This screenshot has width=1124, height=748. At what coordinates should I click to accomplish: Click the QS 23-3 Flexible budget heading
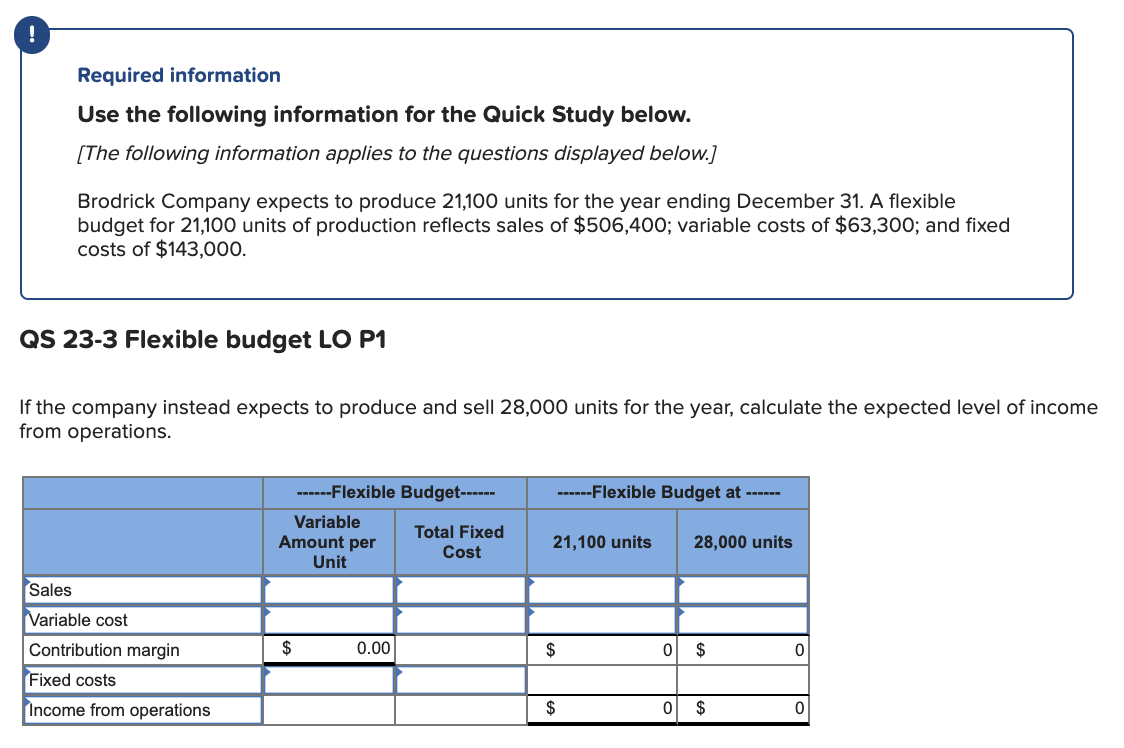pos(204,339)
